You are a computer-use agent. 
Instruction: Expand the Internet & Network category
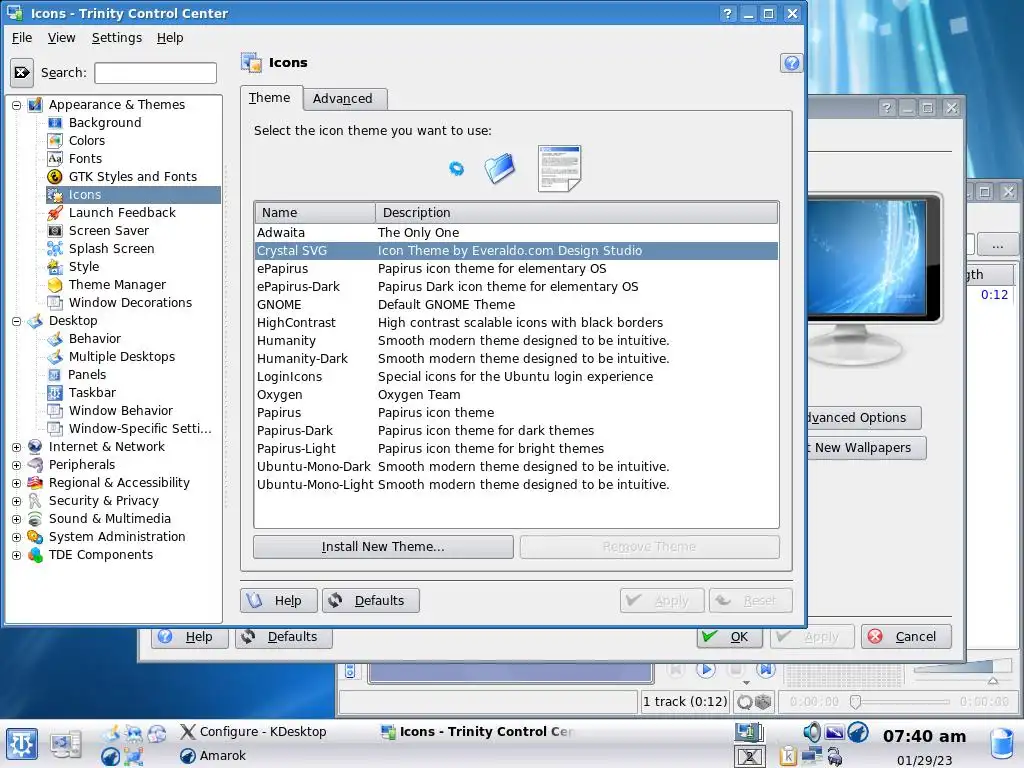(x=16, y=447)
